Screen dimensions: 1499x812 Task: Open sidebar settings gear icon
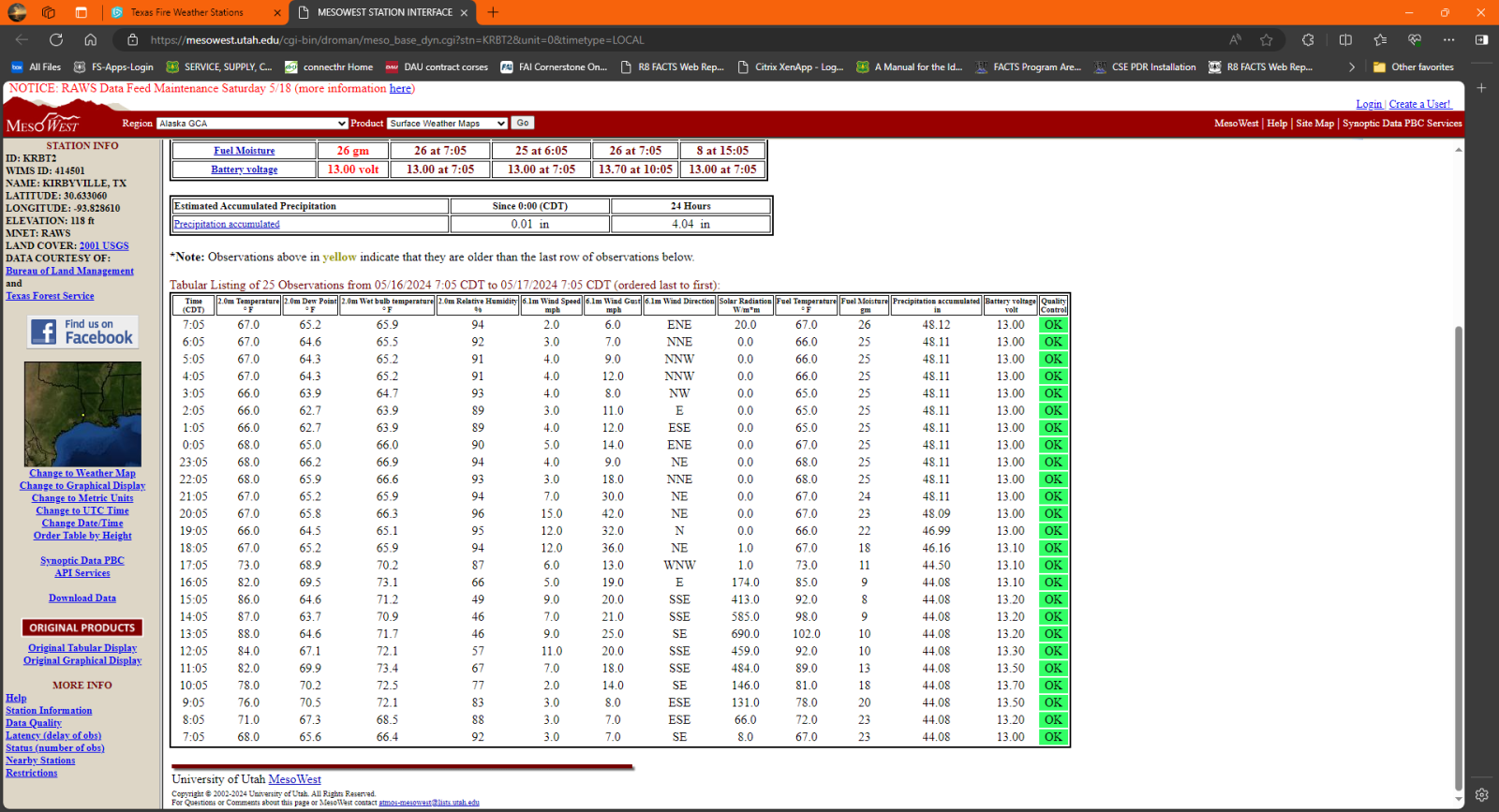click(1481, 794)
